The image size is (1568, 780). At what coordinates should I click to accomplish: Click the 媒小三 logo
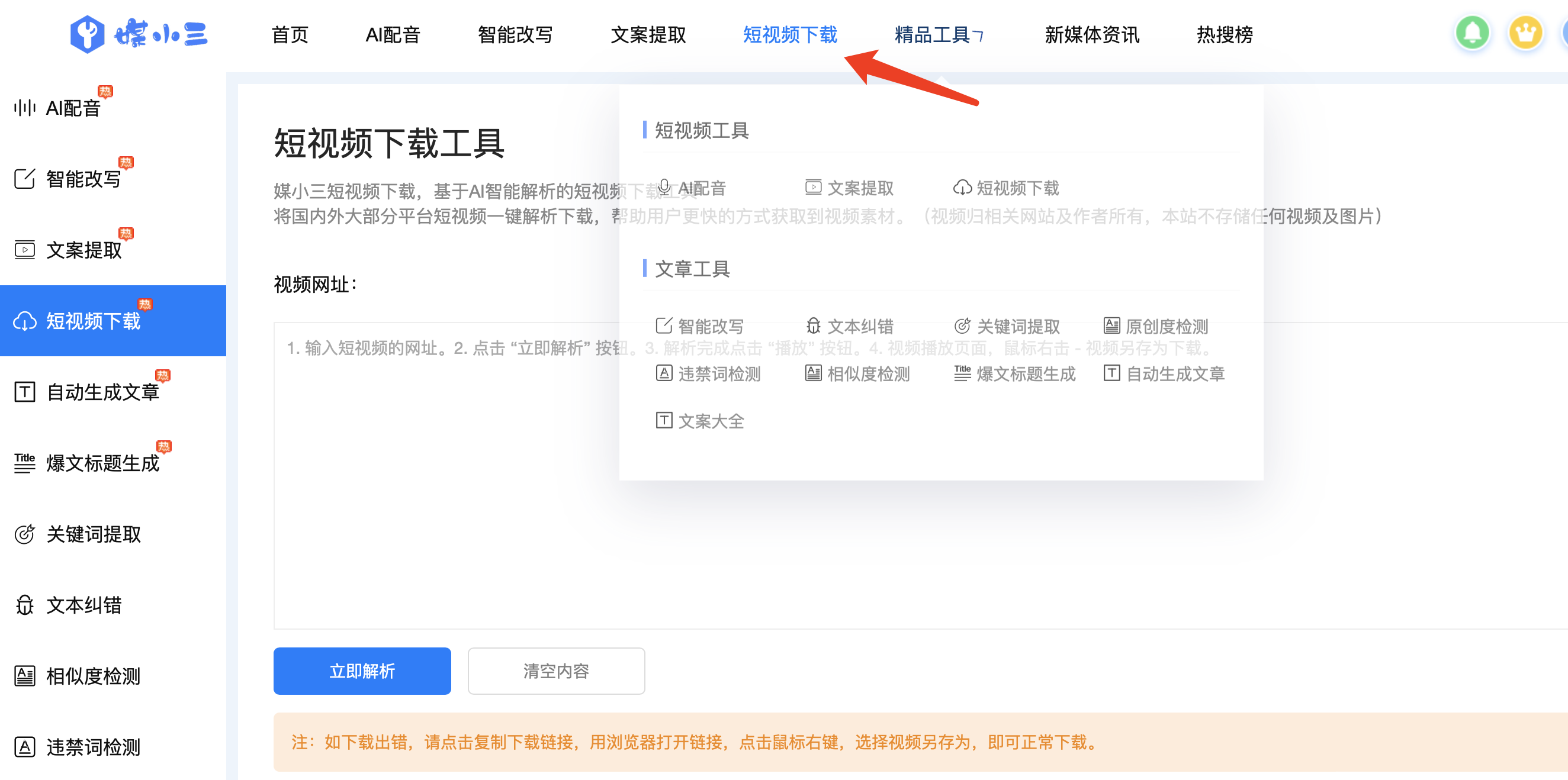(139, 34)
